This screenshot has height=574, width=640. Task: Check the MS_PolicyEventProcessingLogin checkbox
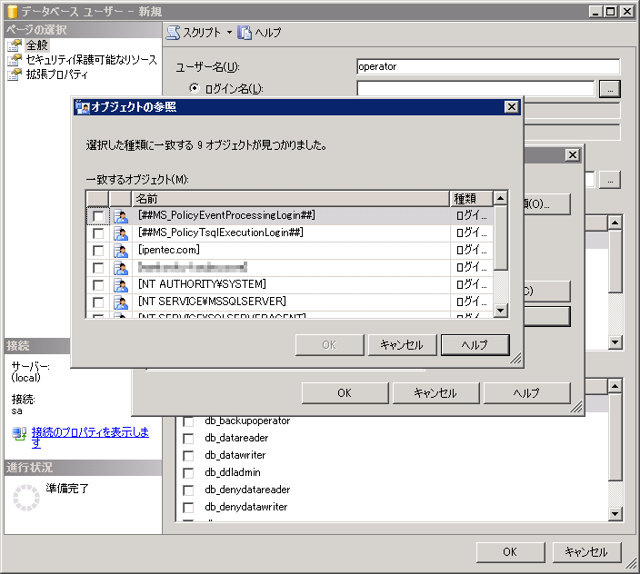[x=98, y=216]
